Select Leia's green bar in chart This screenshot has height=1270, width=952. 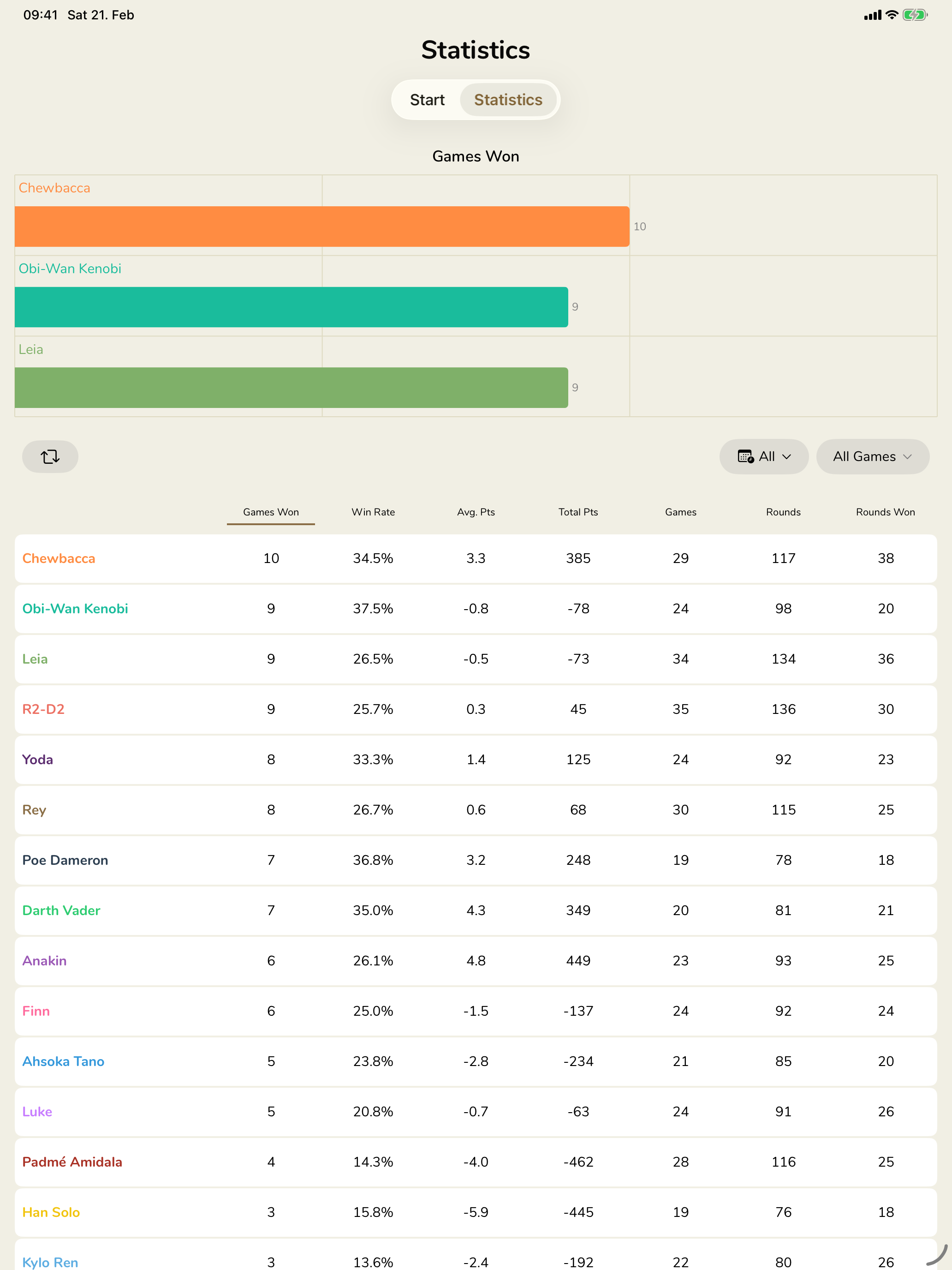tap(291, 388)
